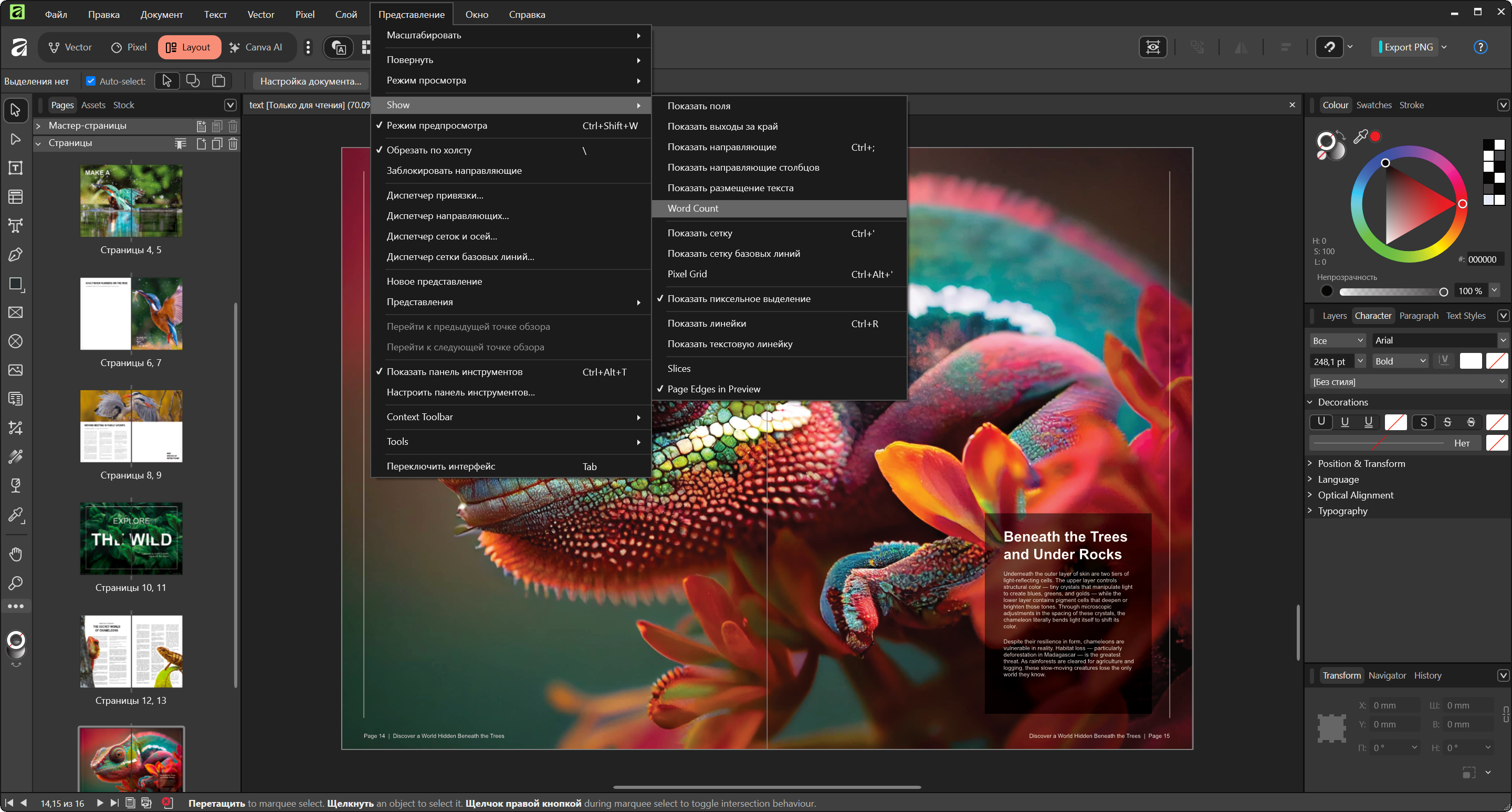This screenshot has height=812, width=1512.
Task: Expand the Master Pages section
Action: coord(38,126)
